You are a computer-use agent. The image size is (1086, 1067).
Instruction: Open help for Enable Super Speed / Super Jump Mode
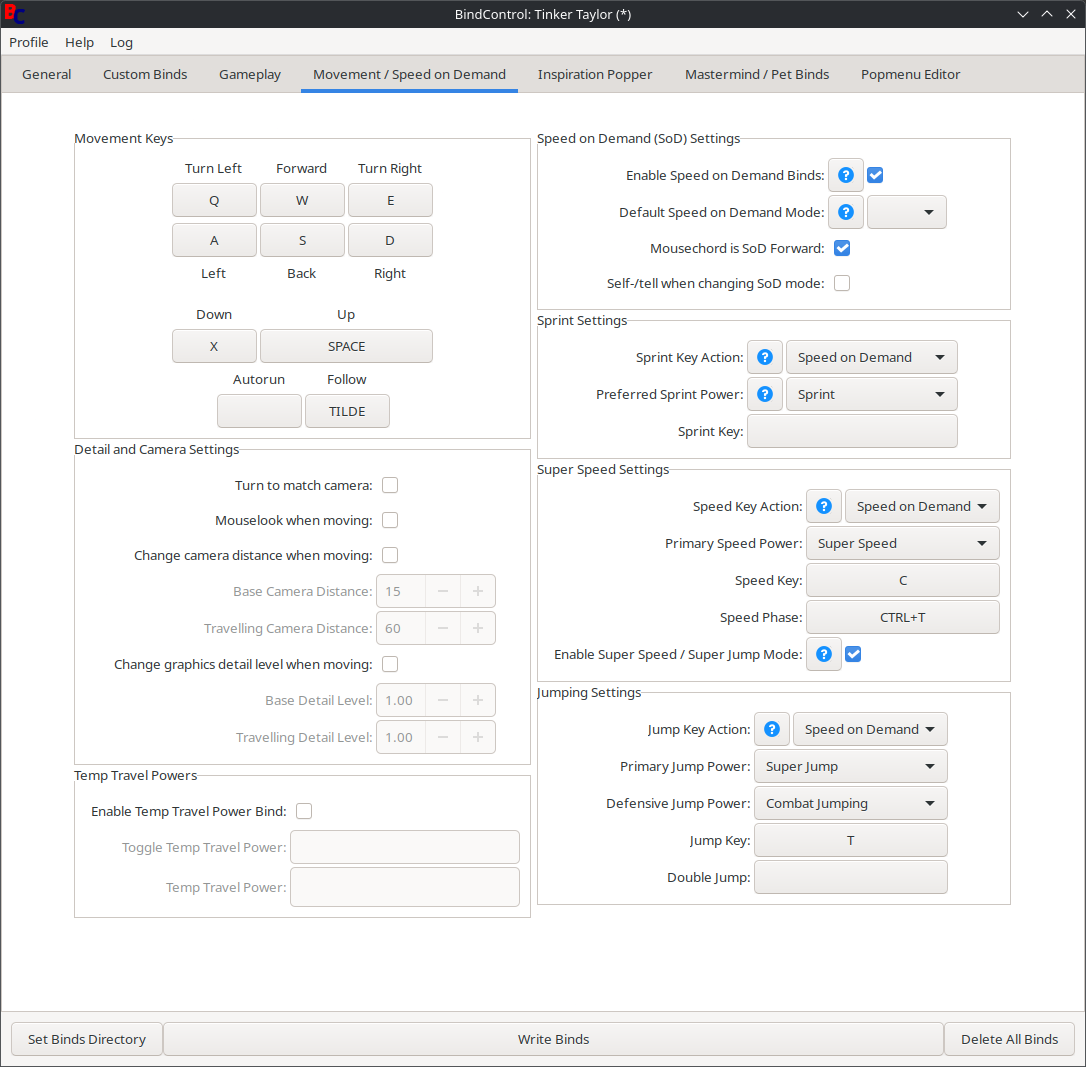[x=824, y=654]
